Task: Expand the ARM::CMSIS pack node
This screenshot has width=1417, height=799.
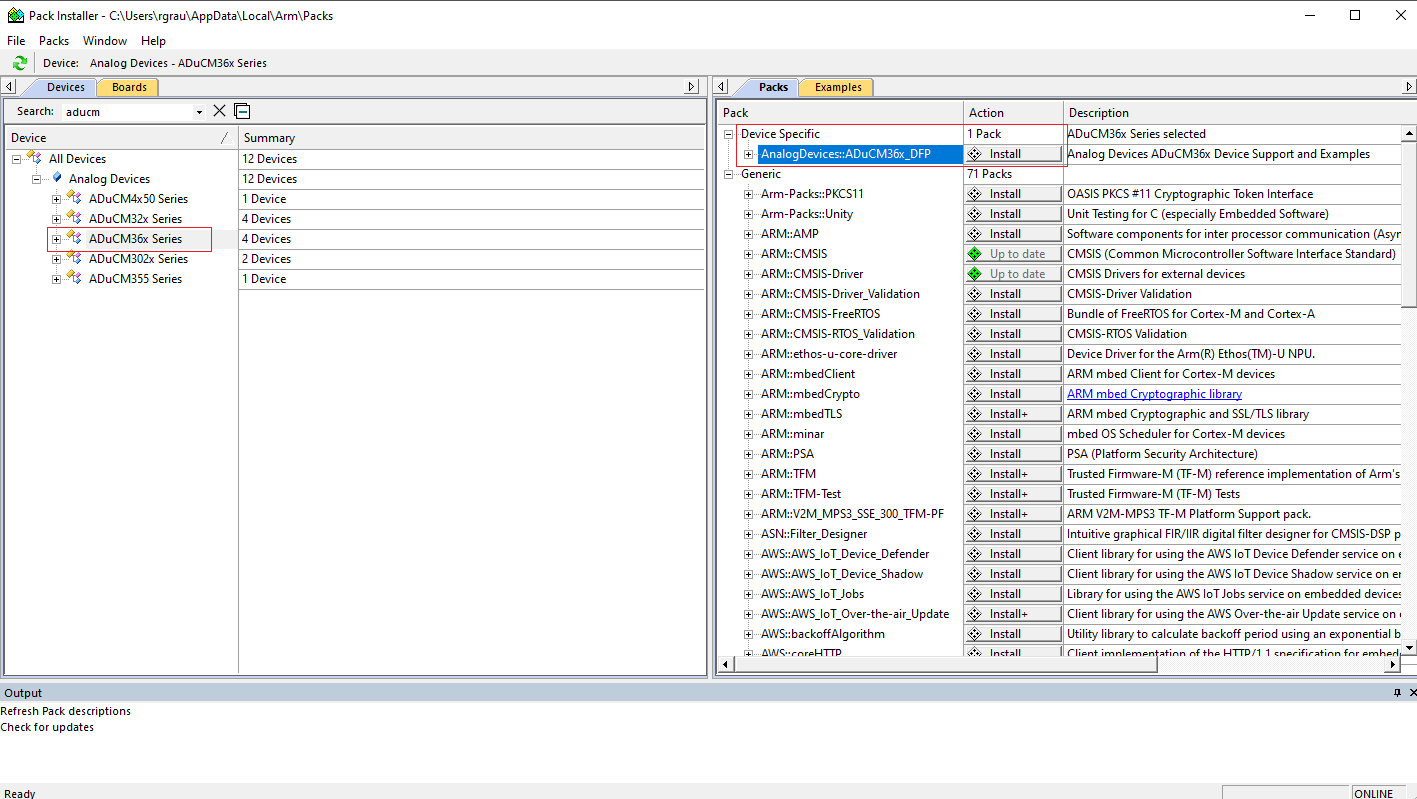Action: pos(748,254)
